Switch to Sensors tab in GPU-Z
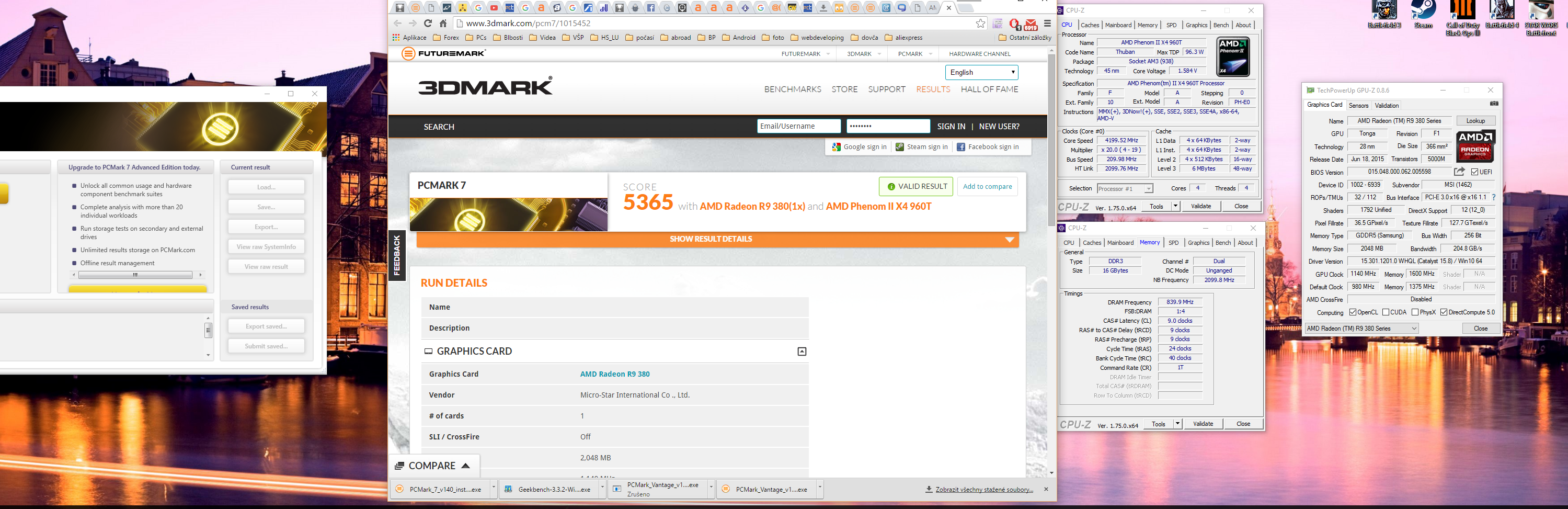The width and height of the screenshot is (1568, 509). tap(1358, 105)
